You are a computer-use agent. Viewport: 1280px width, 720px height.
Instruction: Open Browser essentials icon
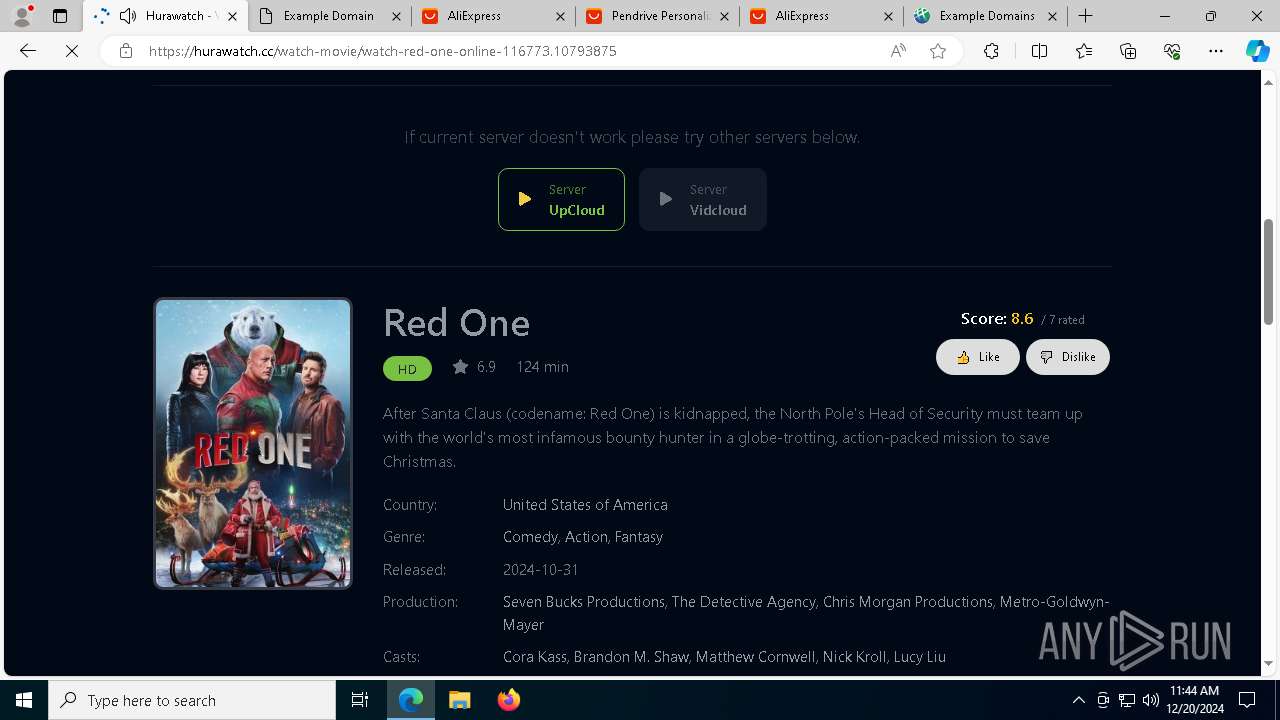point(1172,51)
